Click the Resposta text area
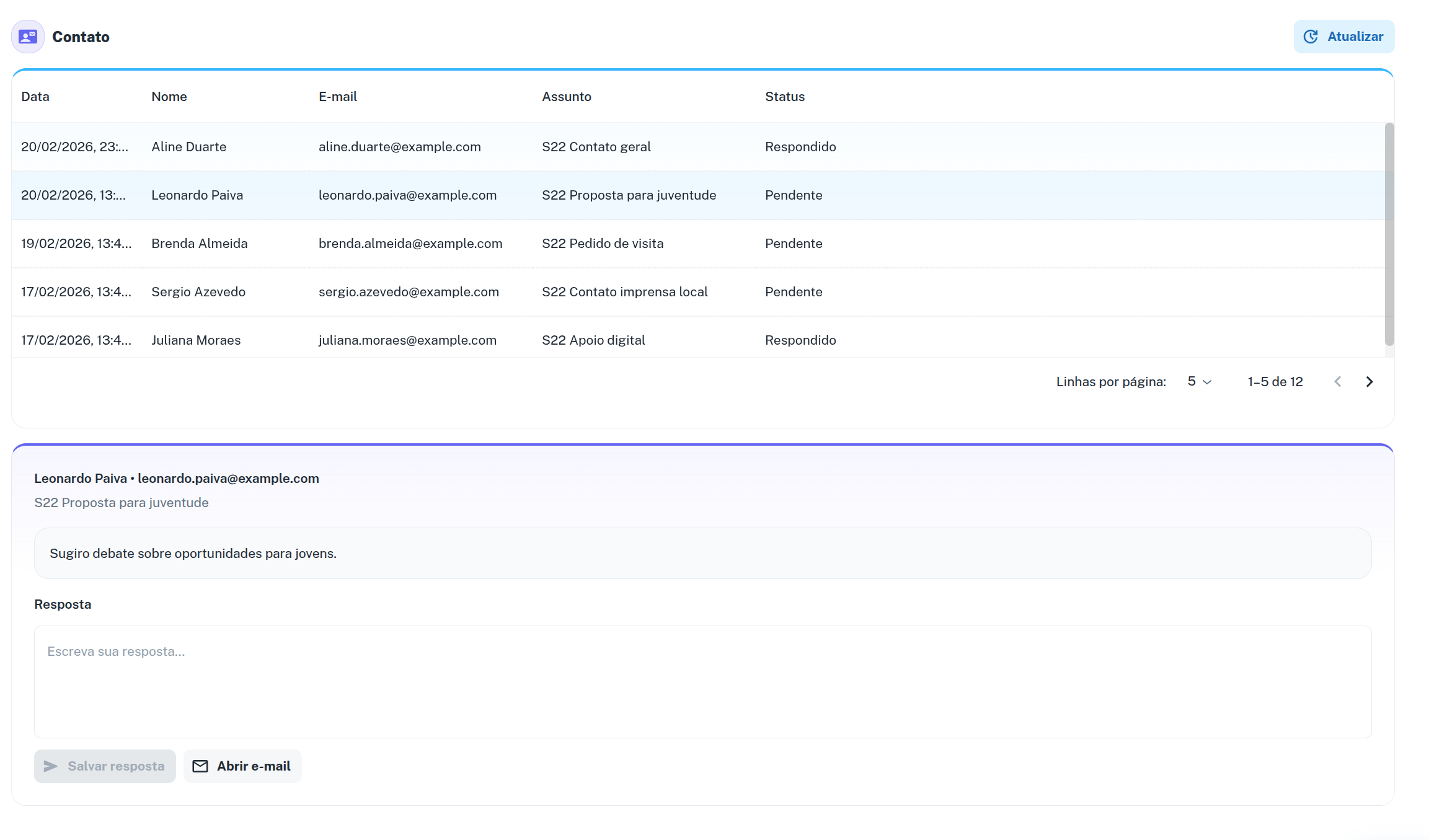The height and width of the screenshot is (840, 1429). point(702,682)
